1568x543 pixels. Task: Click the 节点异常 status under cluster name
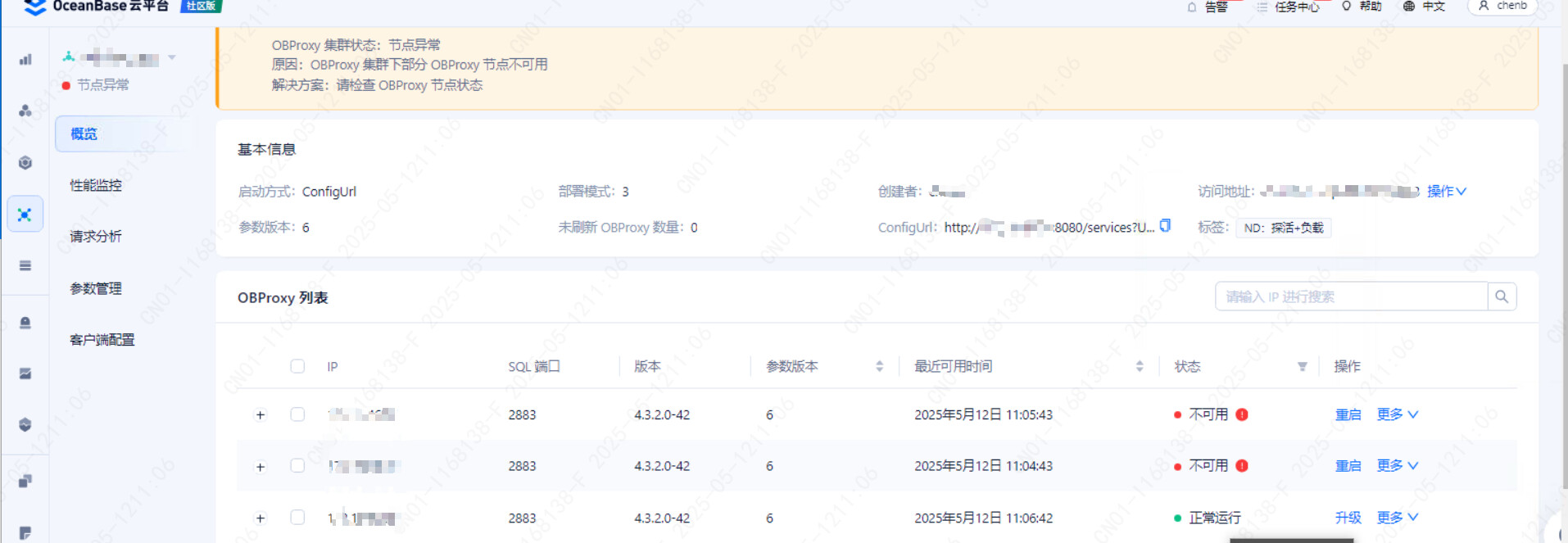point(102,84)
